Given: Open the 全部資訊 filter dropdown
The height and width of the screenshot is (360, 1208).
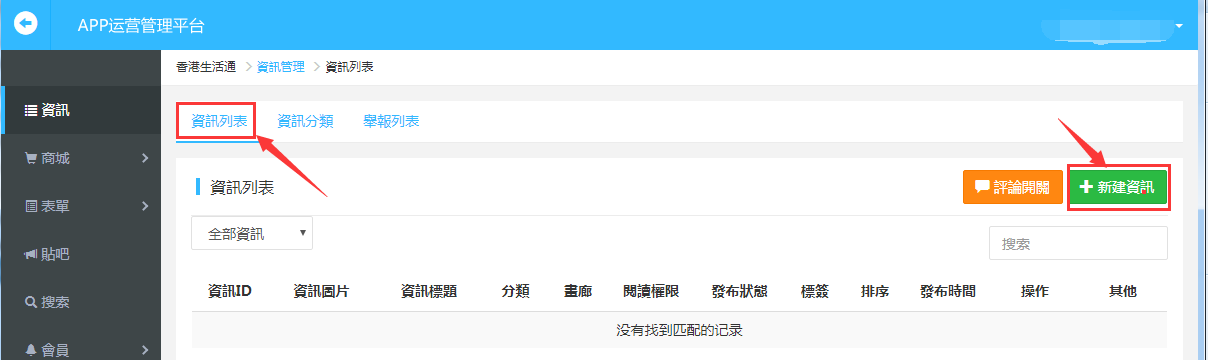Looking at the screenshot, I should 252,233.
